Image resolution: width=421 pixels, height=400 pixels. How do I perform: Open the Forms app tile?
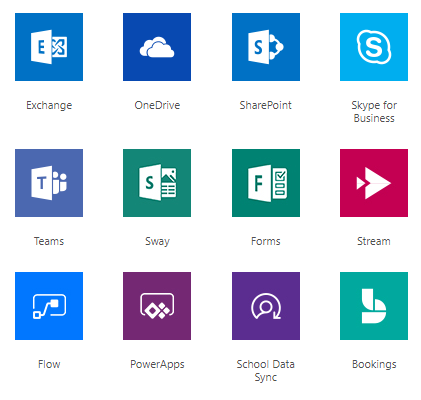click(266, 183)
